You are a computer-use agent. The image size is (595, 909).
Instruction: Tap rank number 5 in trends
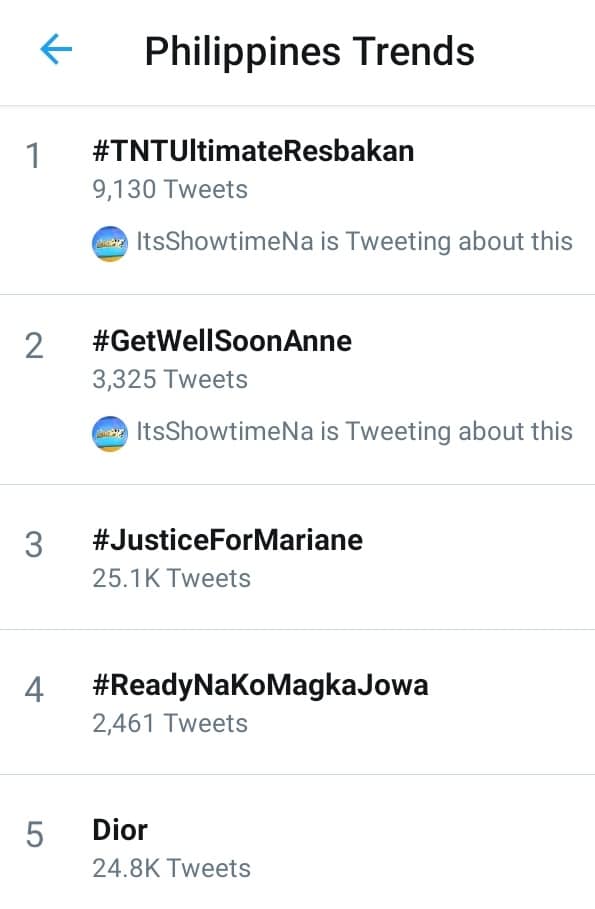34,835
